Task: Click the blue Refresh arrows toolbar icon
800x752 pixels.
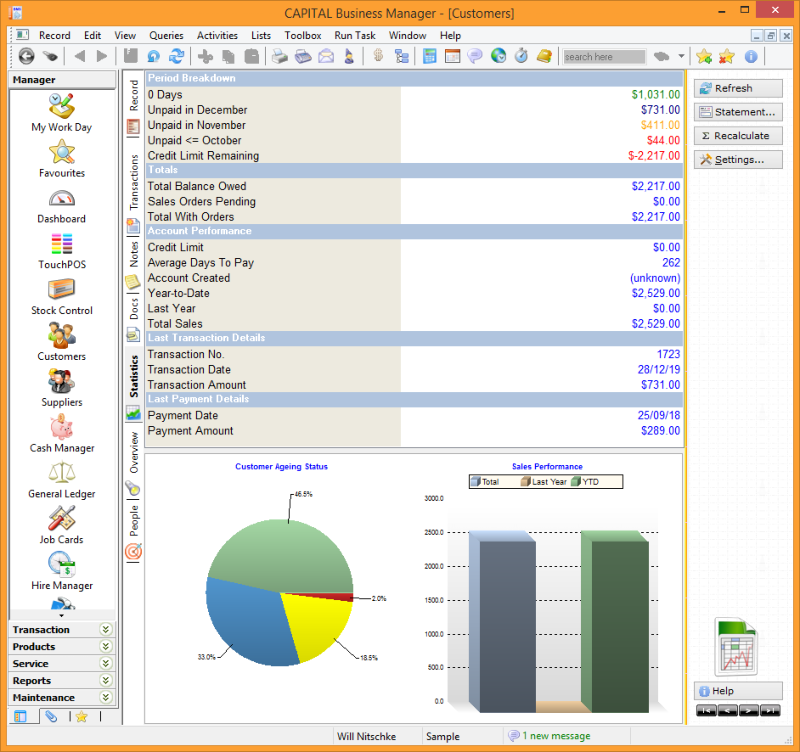Action: coord(177,56)
